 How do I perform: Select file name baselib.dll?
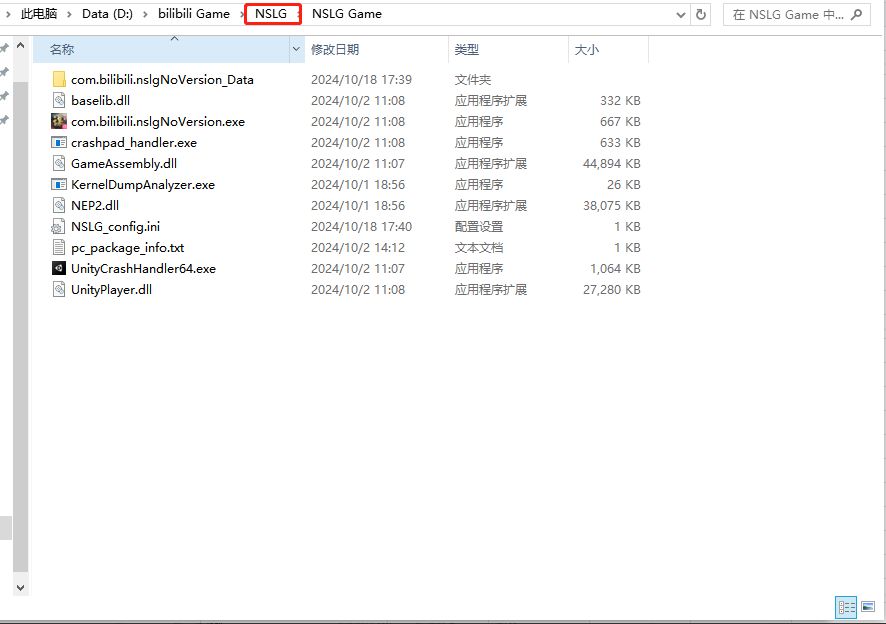tap(101, 101)
